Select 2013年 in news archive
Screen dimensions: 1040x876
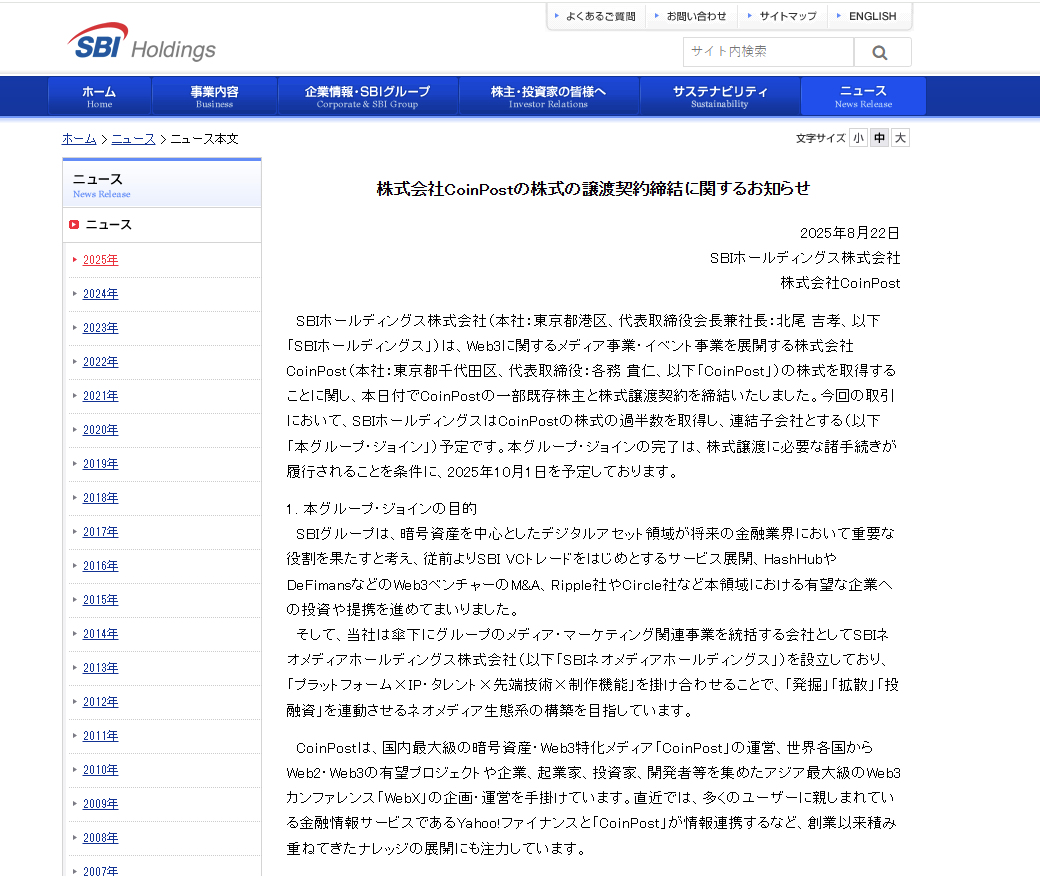tap(100, 668)
